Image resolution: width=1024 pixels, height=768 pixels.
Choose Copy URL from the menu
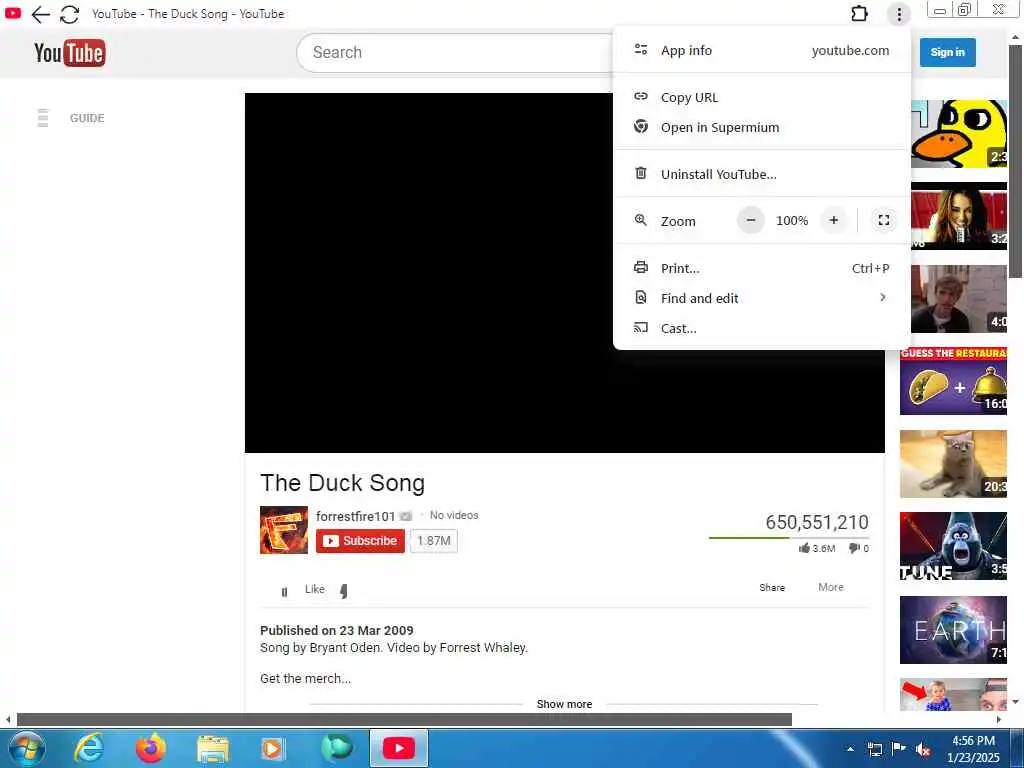tap(761, 97)
